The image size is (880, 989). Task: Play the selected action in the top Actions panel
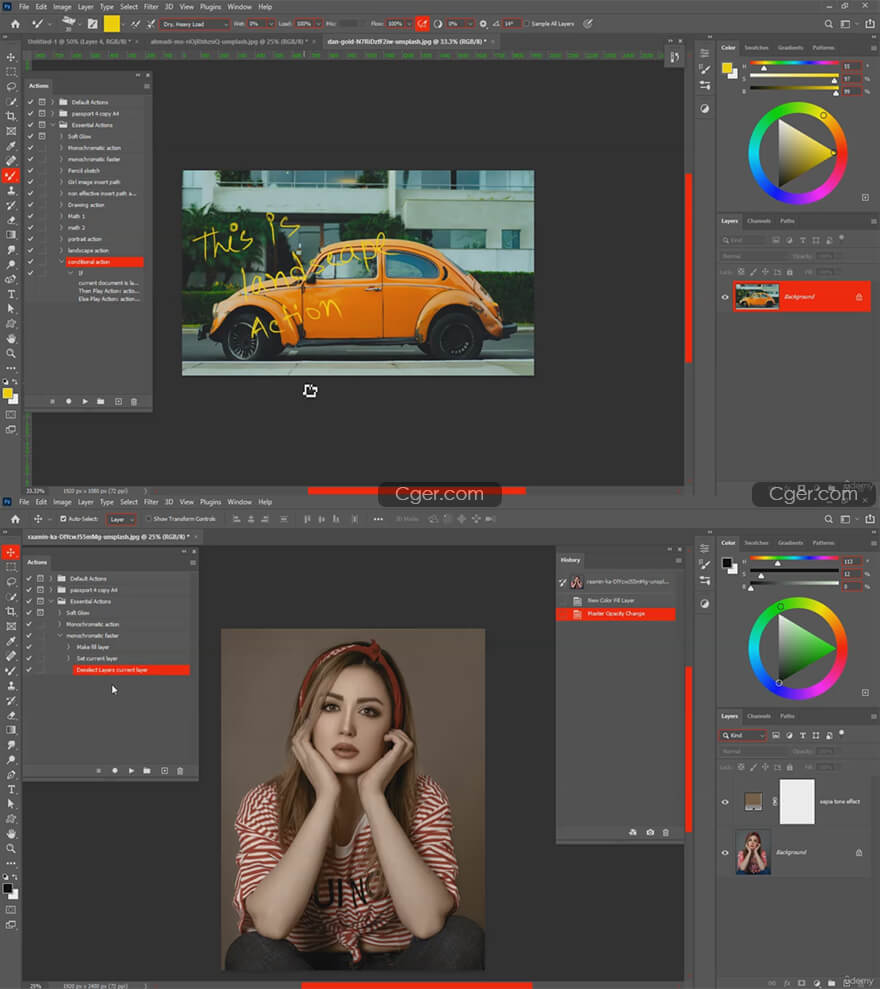click(85, 402)
